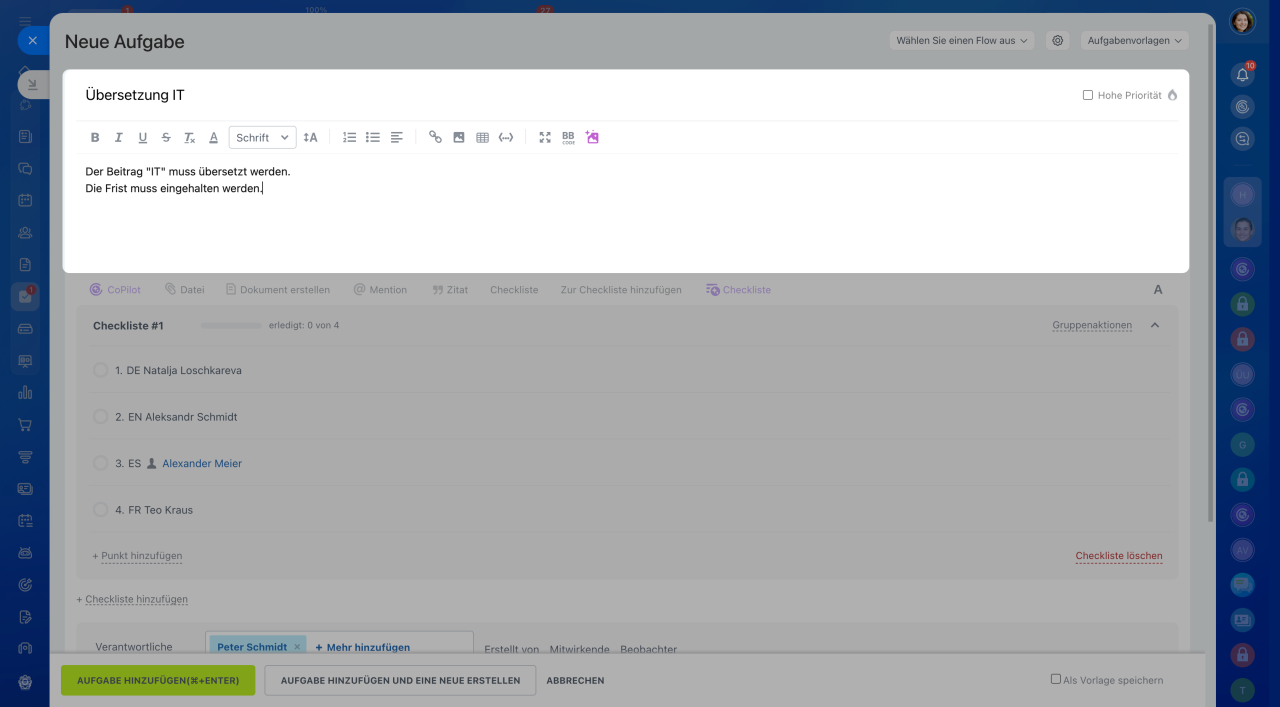Open the tasks icon in left sidebar

25,296
